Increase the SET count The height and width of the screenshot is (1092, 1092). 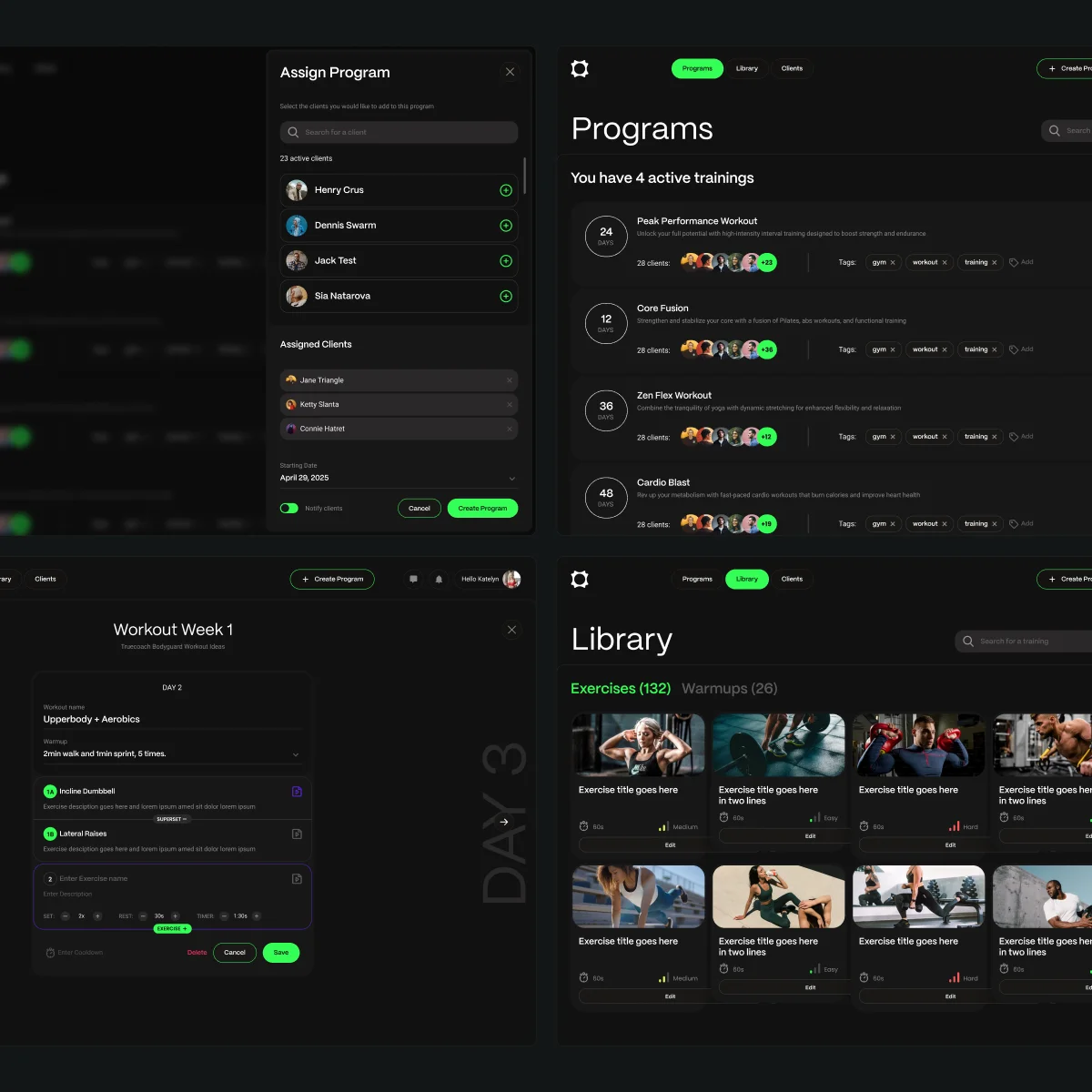97,916
